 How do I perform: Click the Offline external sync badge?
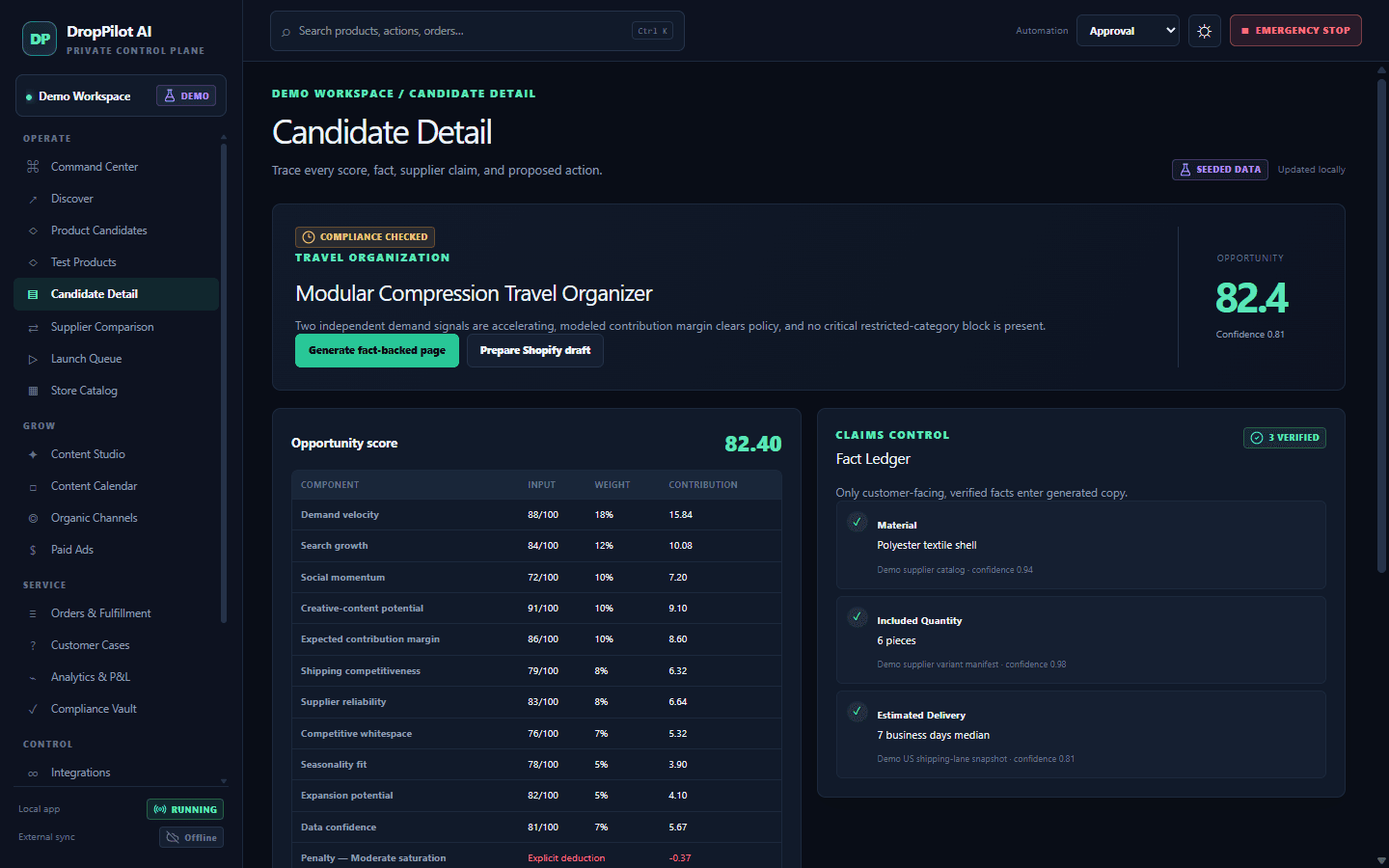pos(191,837)
